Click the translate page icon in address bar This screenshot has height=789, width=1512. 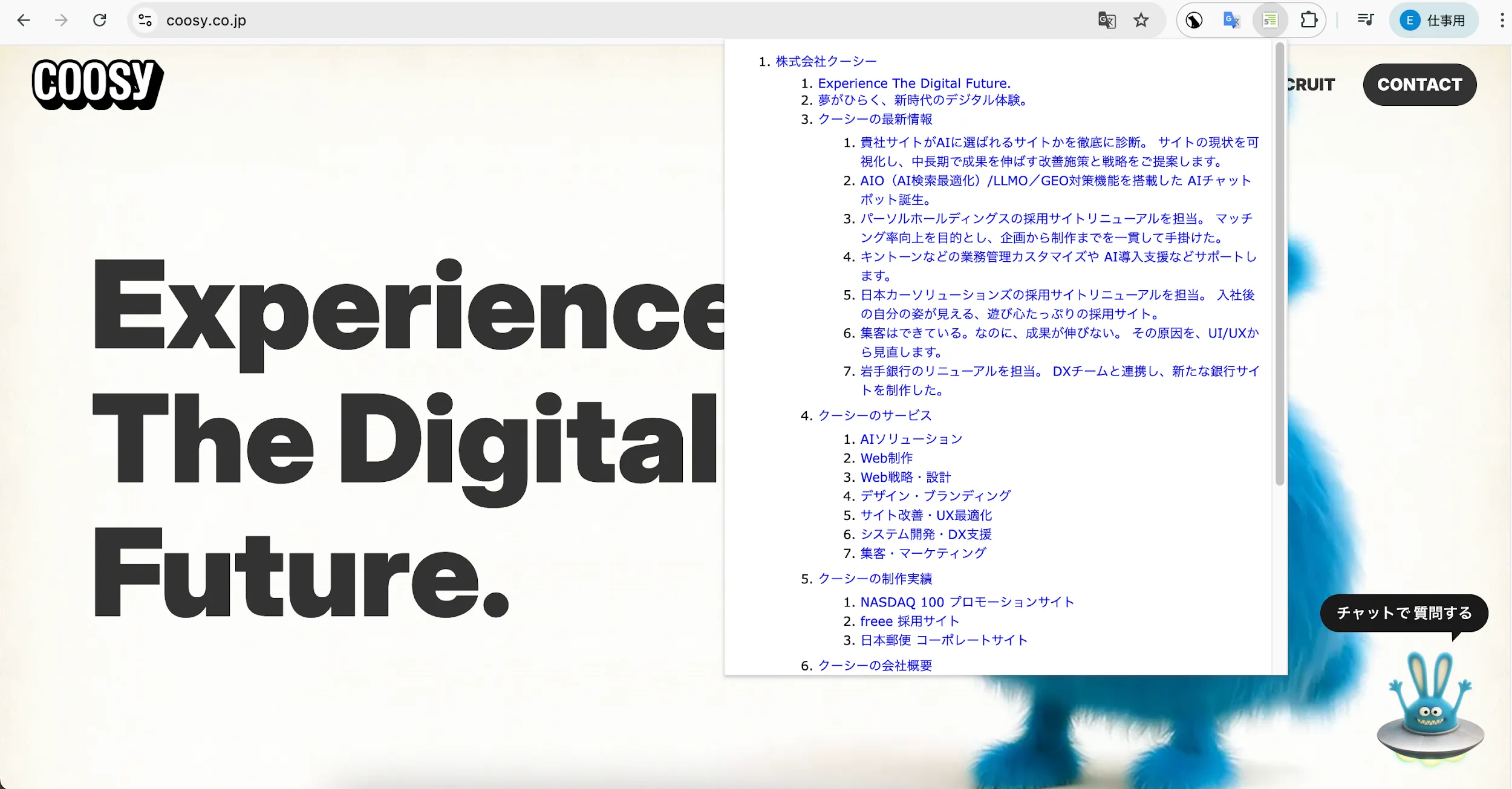click(x=1106, y=20)
